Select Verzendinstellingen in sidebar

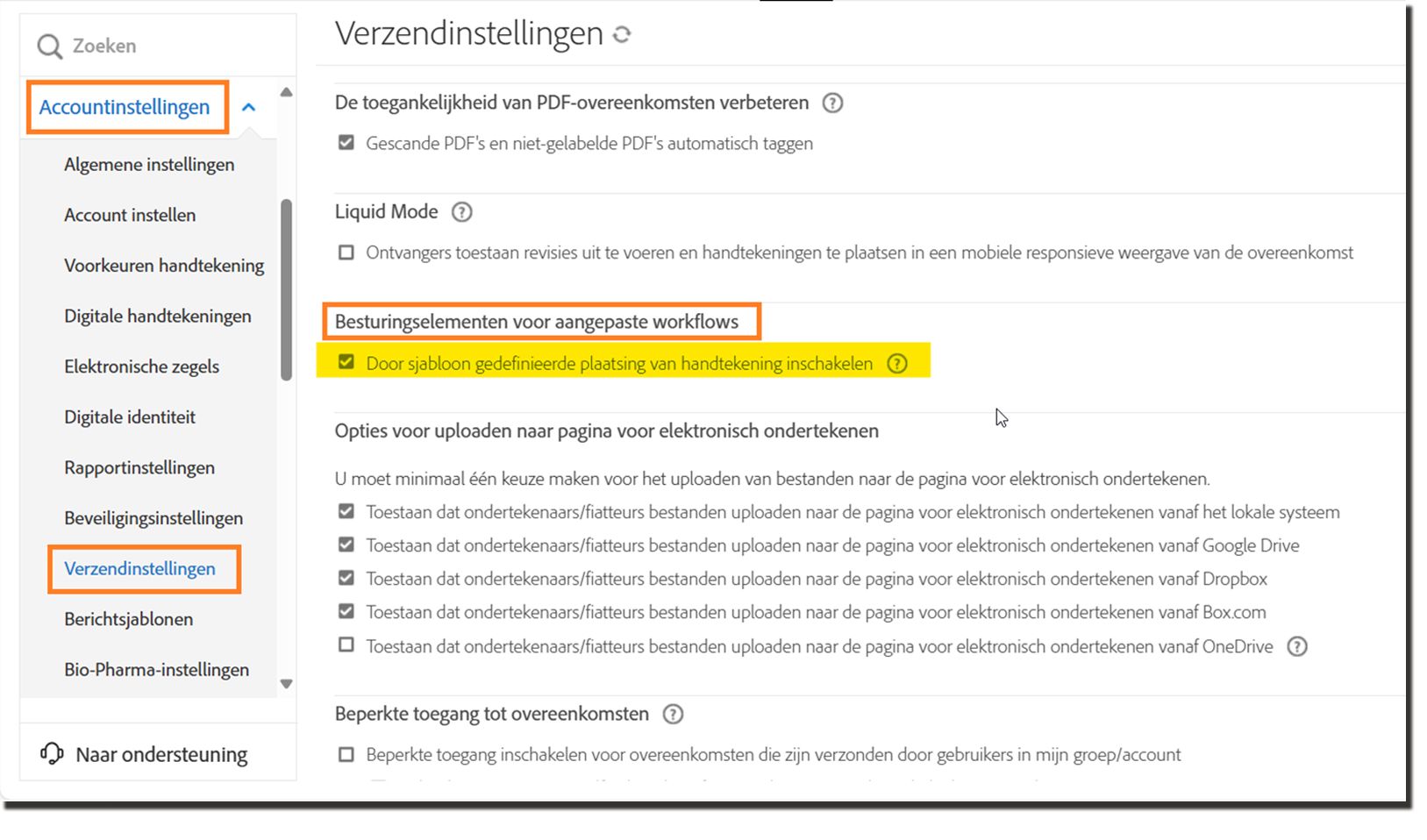click(140, 569)
